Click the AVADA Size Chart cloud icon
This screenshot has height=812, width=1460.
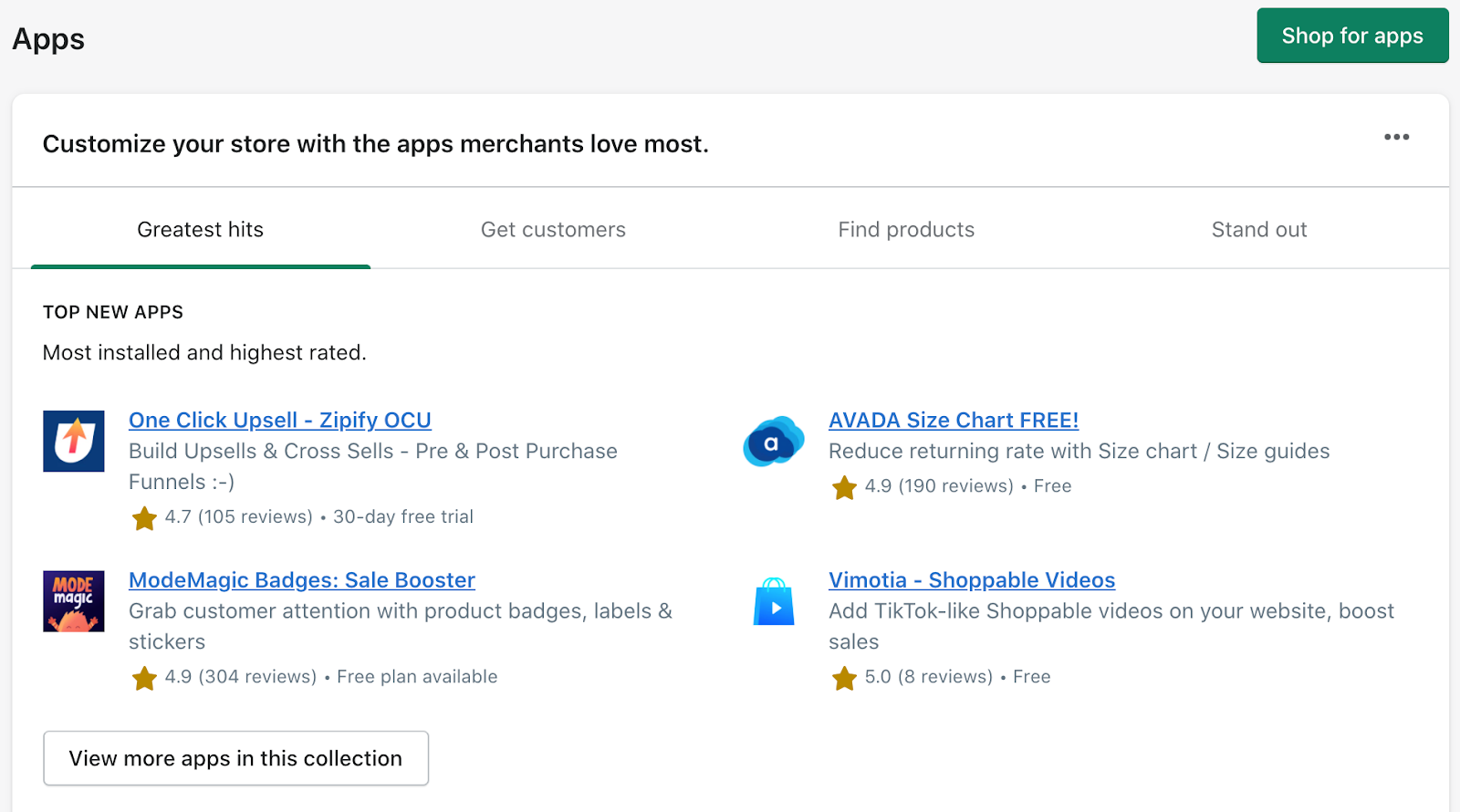[x=773, y=442]
